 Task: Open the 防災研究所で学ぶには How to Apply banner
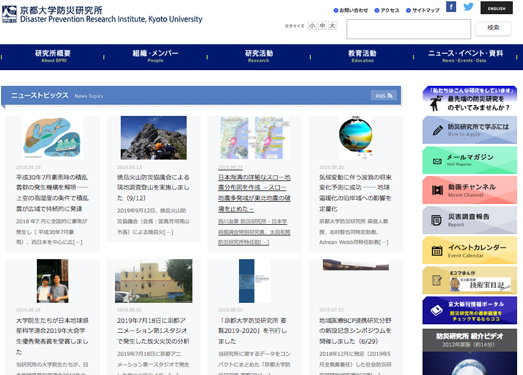click(470, 130)
